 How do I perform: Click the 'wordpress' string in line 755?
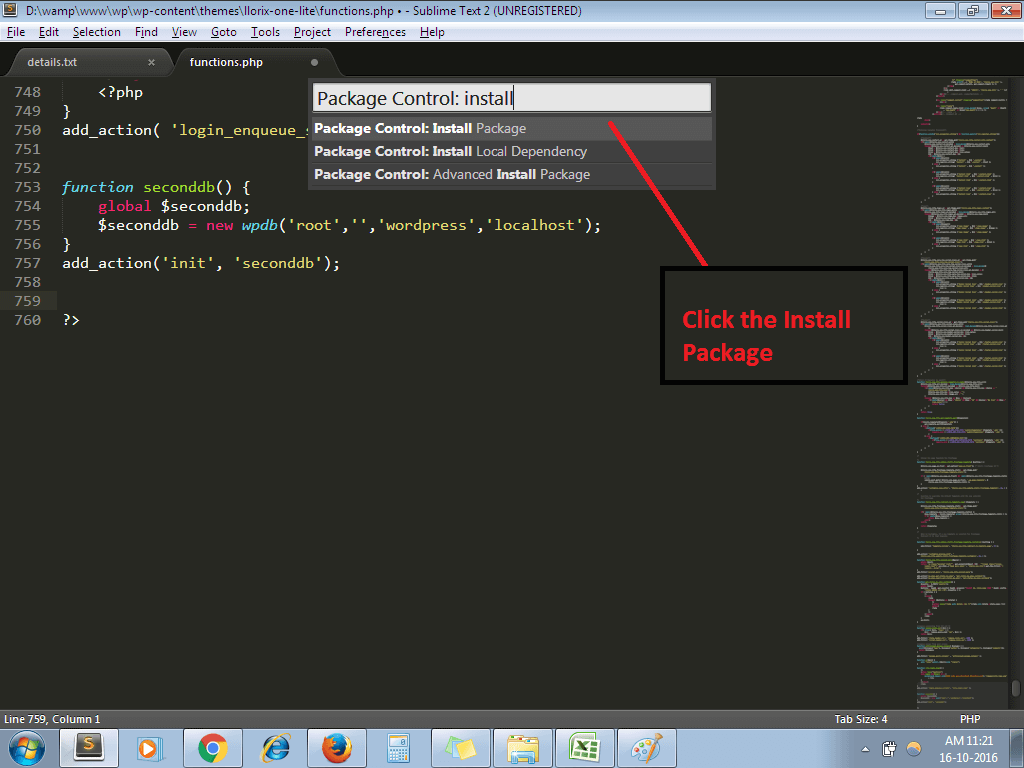426,225
